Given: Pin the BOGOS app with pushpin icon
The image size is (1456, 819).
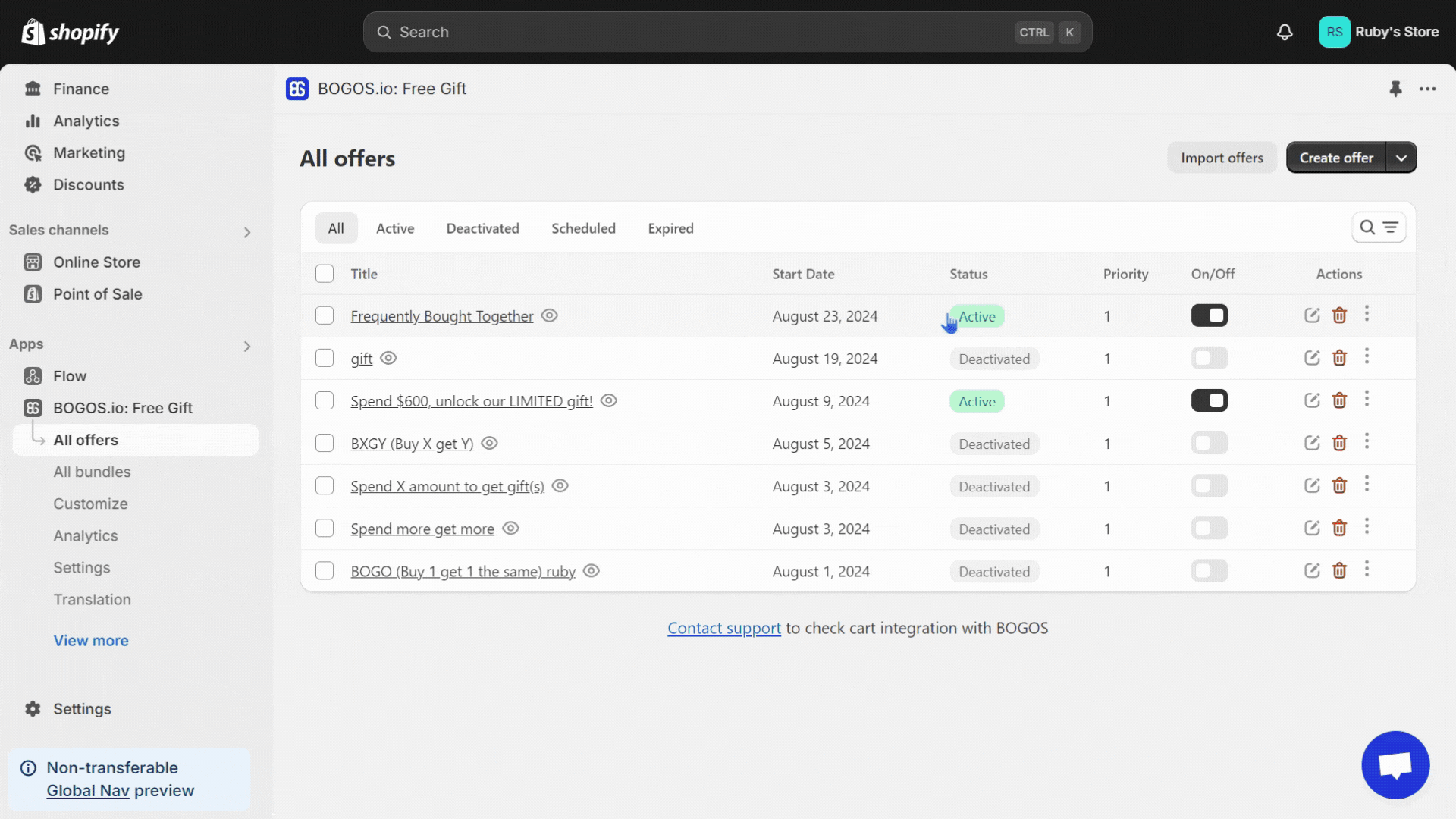Looking at the screenshot, I should pyautogui.click(x=1395, y=89).
